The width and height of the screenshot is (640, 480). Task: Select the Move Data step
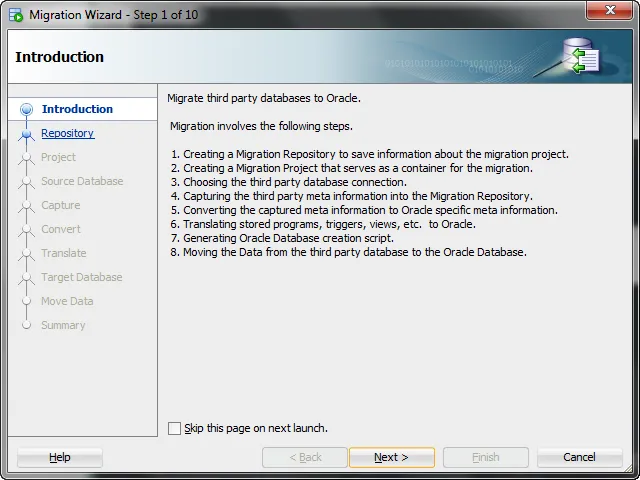point(67,301)
